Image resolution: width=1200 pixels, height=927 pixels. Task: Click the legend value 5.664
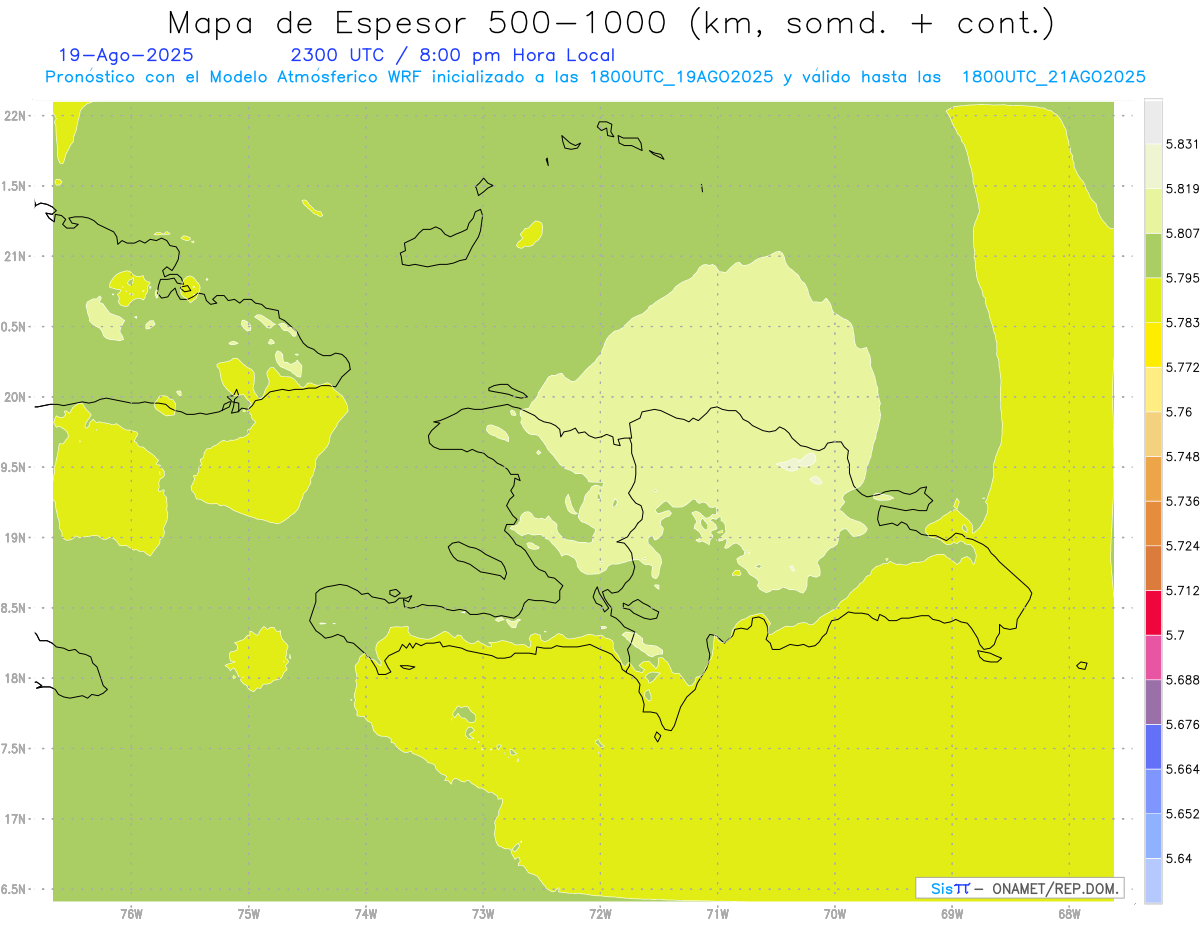1182,769
